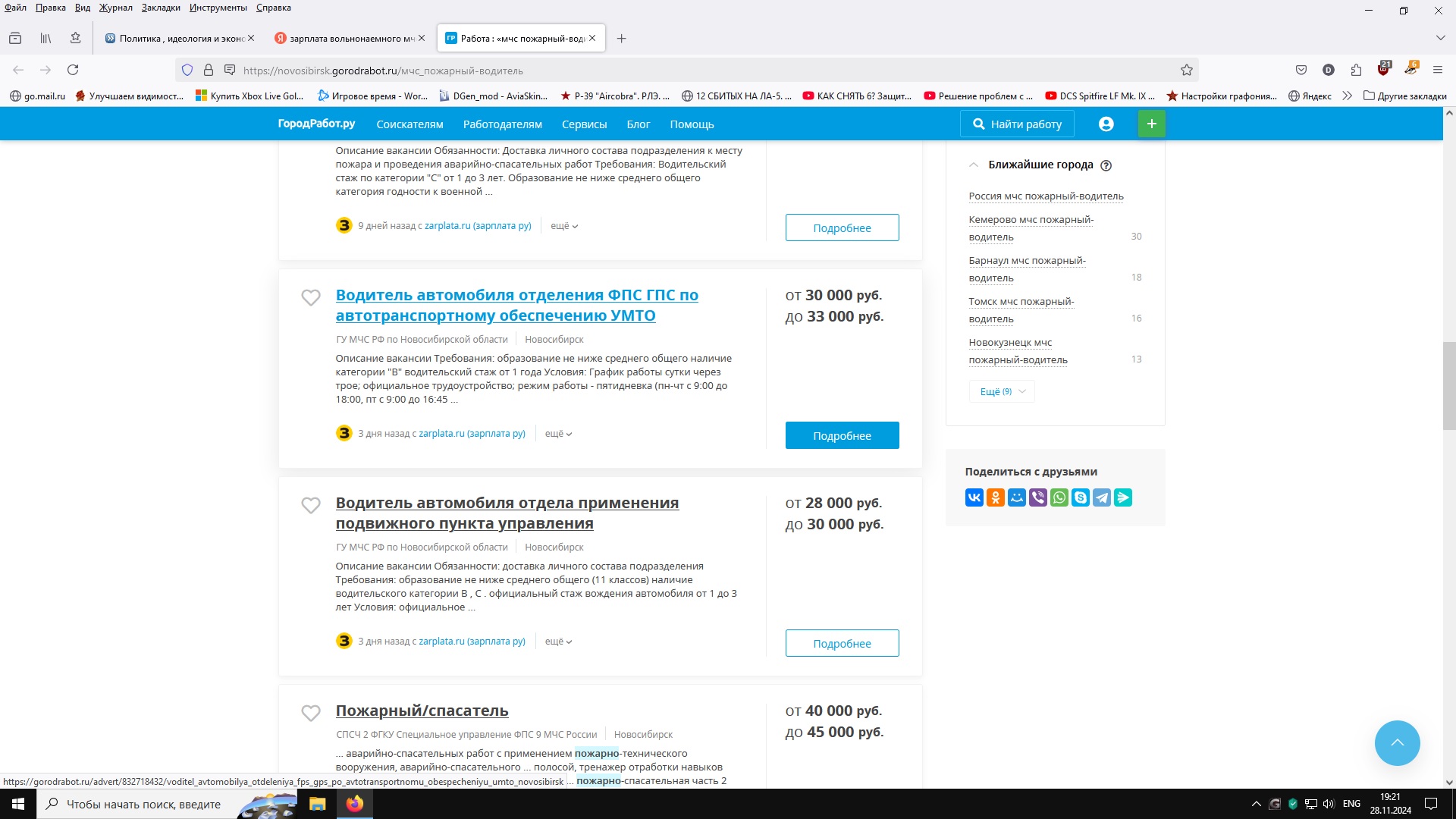Favorite the Пожарный/спасатель vacancy heart
Image resolution: width=1456 pixels, height=819 pixels.
[x=311, y=713]
